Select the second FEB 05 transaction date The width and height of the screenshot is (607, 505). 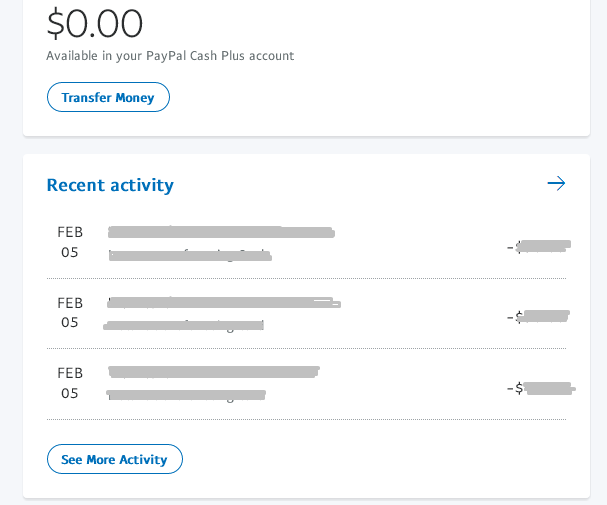click(x=70, y=312)
